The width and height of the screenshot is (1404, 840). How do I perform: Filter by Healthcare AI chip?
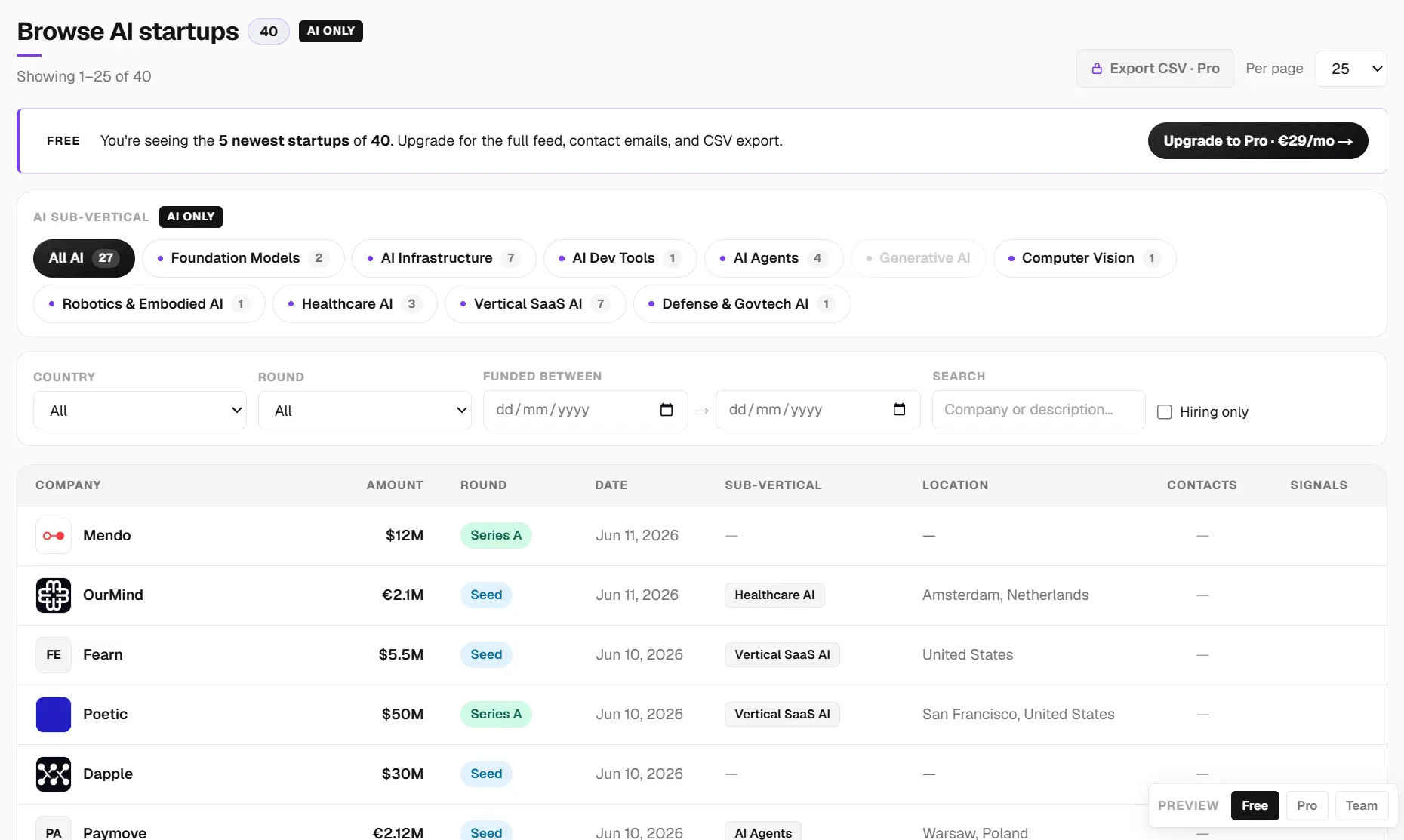355,304
